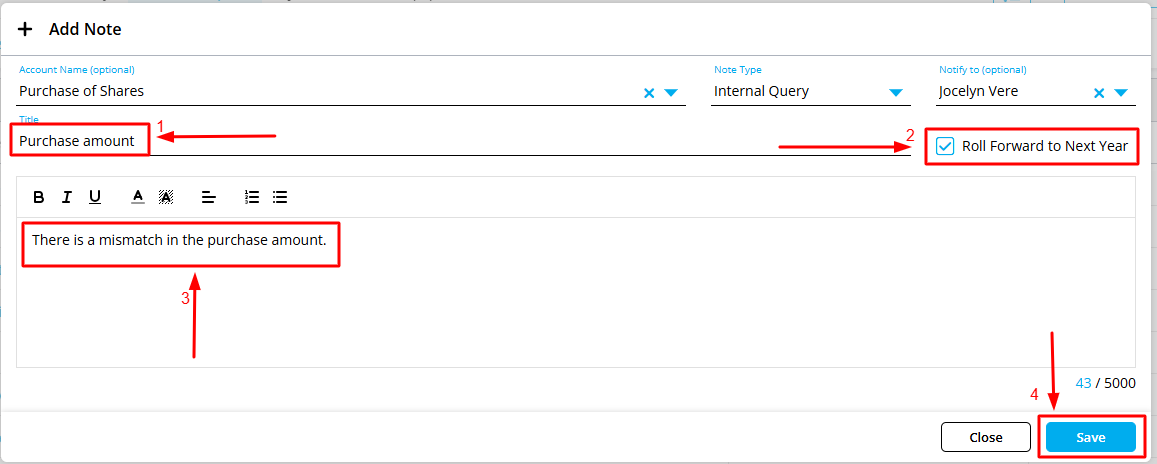Viewport: 1157px width, 464px height.
Task: Open the text highlight color tool
Action: (x=166, y=197)
